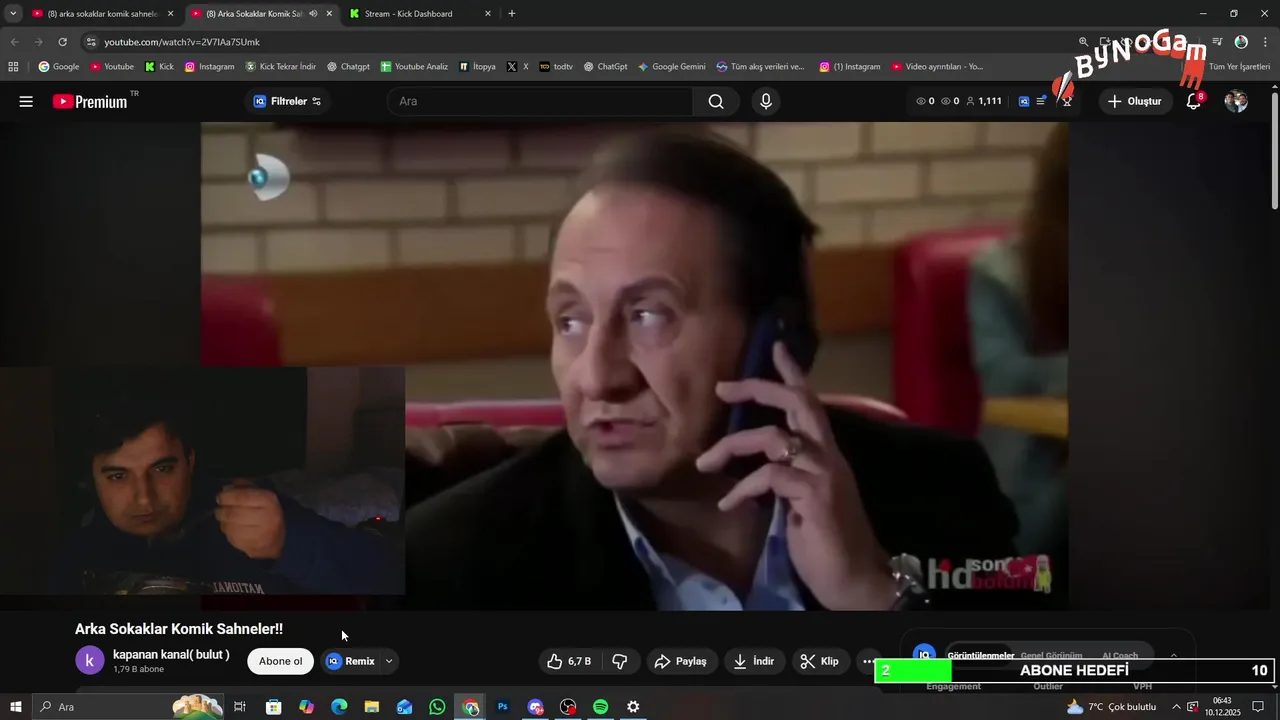Open more actions three-dot menu under video

click(x=868, y=661)
